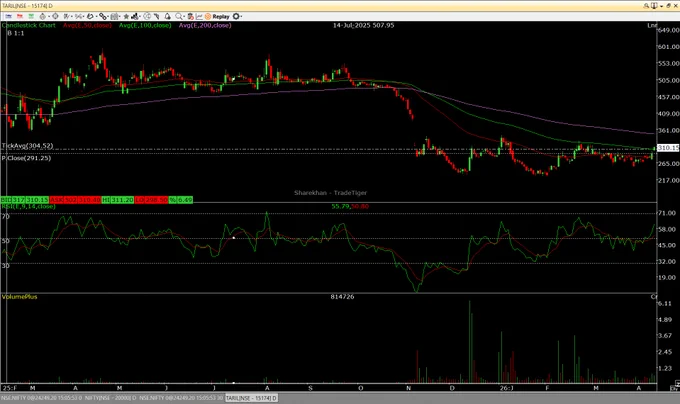Open the first NSE.NIFTY tab ending in 0

(x=42, y=398)
